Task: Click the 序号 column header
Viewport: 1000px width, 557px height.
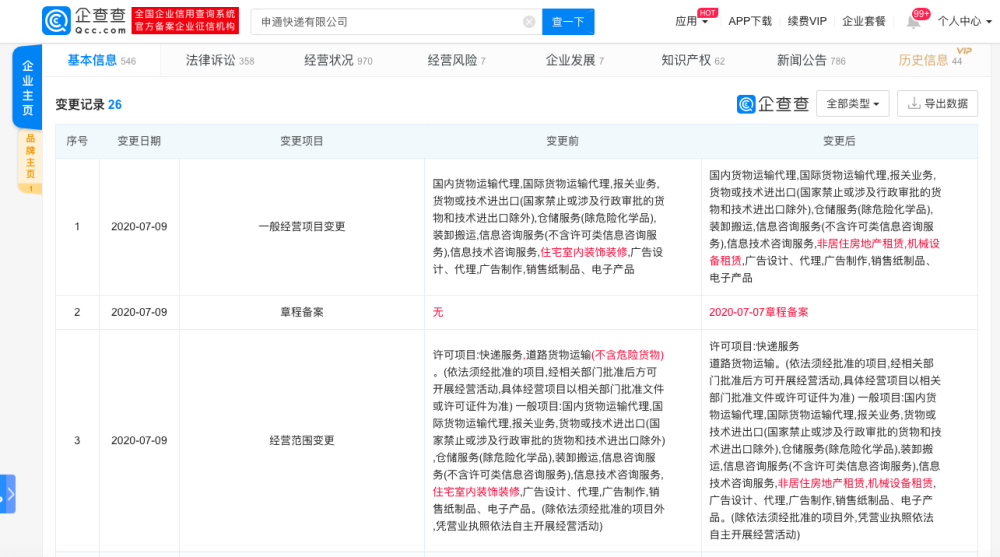Action: coord(77,141)
